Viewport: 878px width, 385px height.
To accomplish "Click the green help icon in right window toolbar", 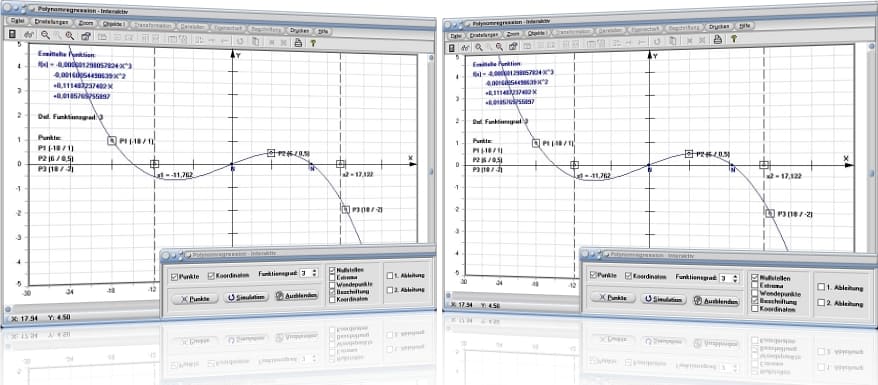I will click(x=733, y=39).
